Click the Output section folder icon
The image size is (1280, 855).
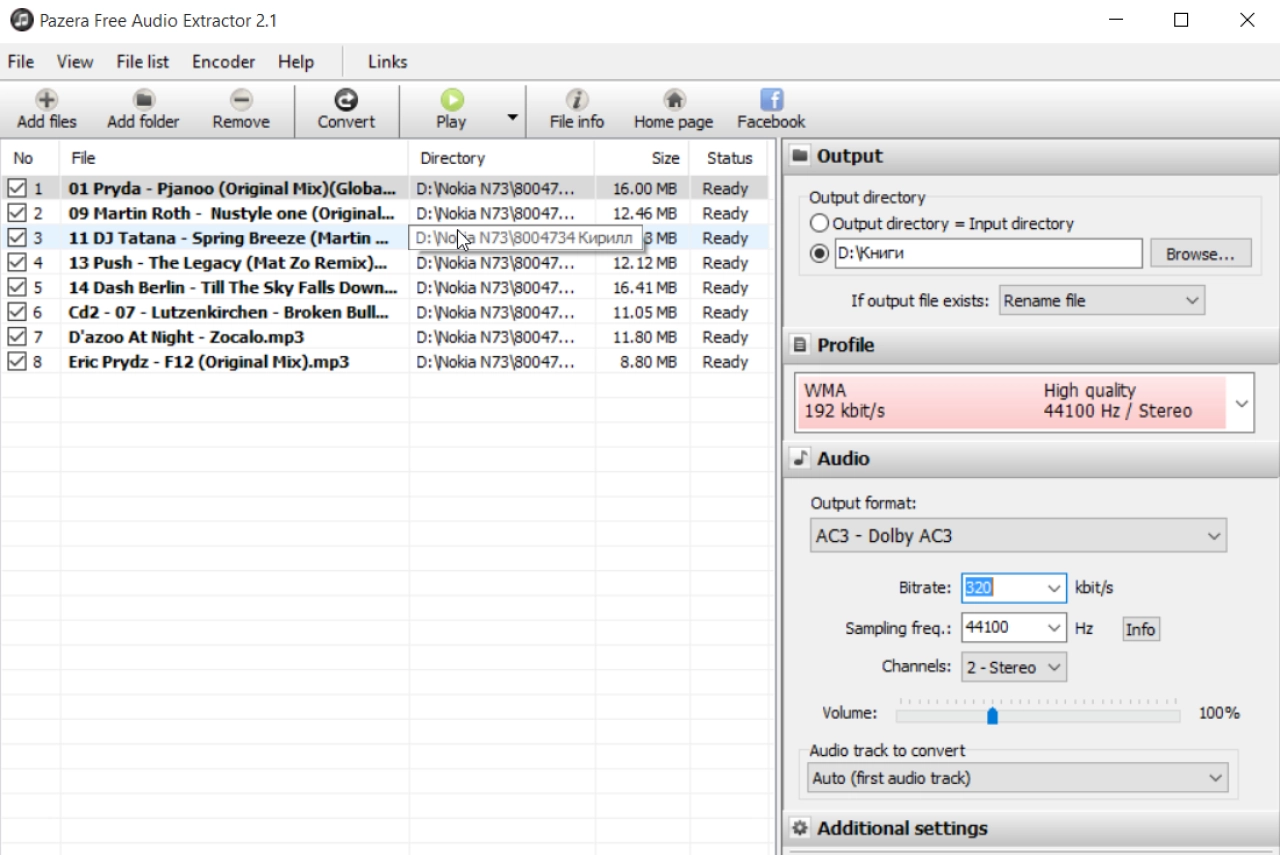(x=800, y=156)
